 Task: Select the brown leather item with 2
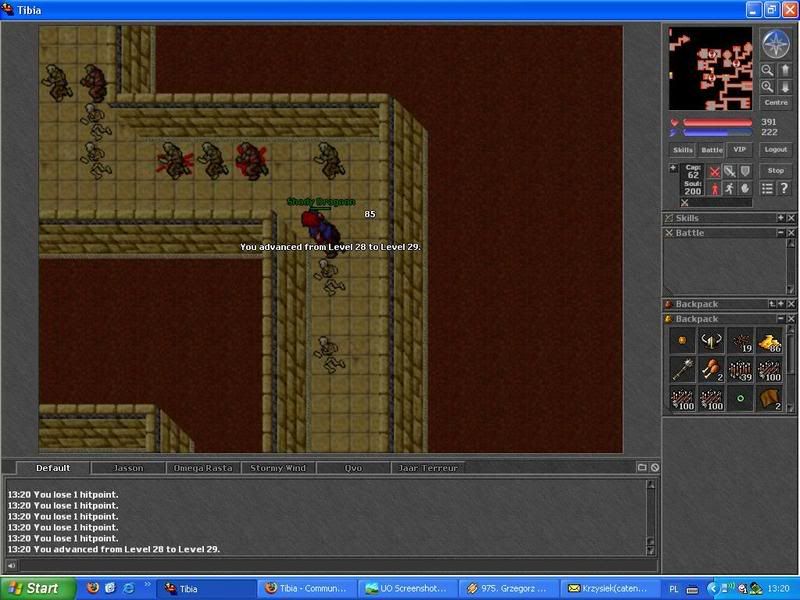[x=769, y=398]
